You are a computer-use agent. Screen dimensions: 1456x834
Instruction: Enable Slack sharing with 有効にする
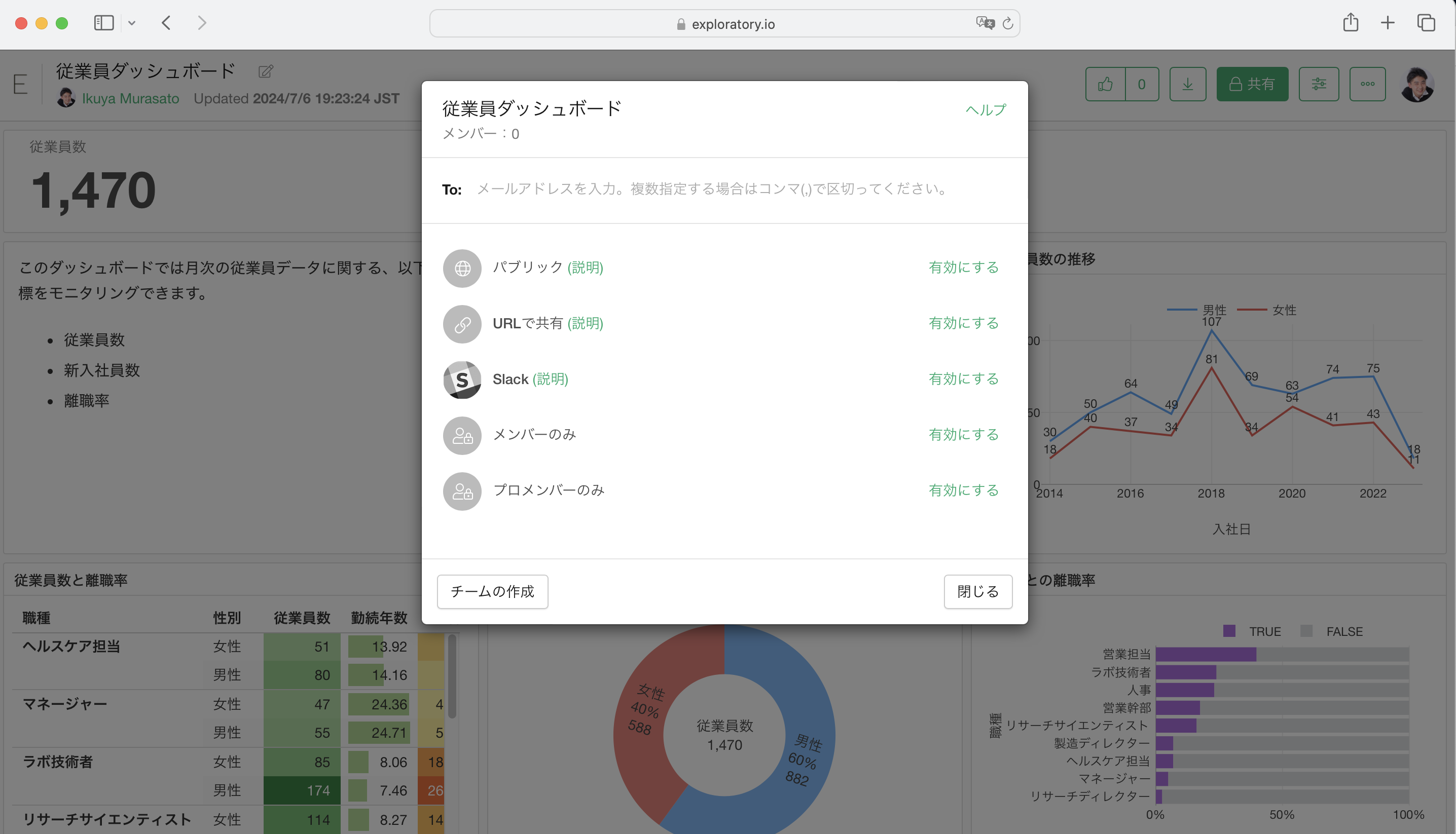[964, 378]
